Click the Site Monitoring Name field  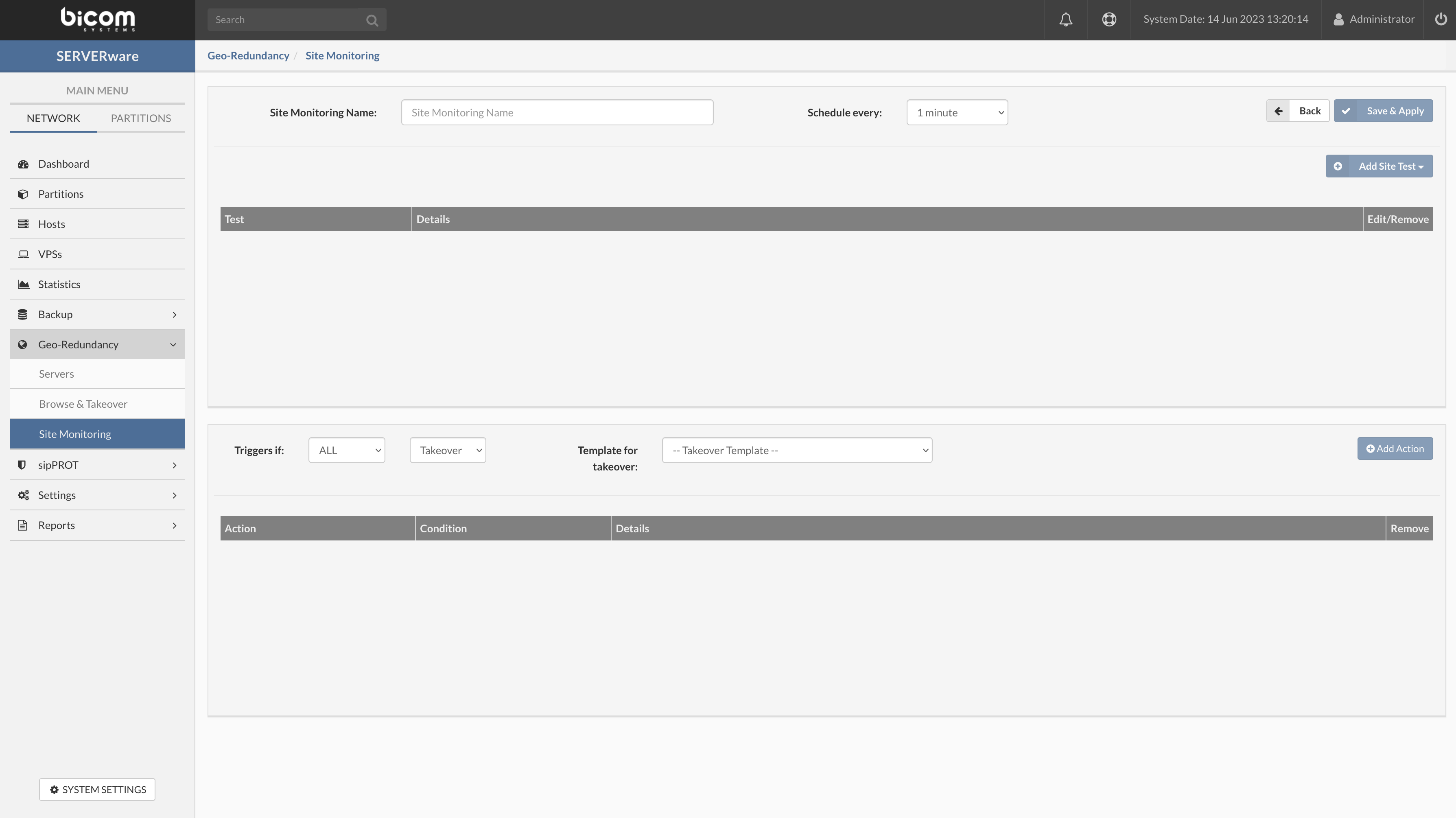557,112
